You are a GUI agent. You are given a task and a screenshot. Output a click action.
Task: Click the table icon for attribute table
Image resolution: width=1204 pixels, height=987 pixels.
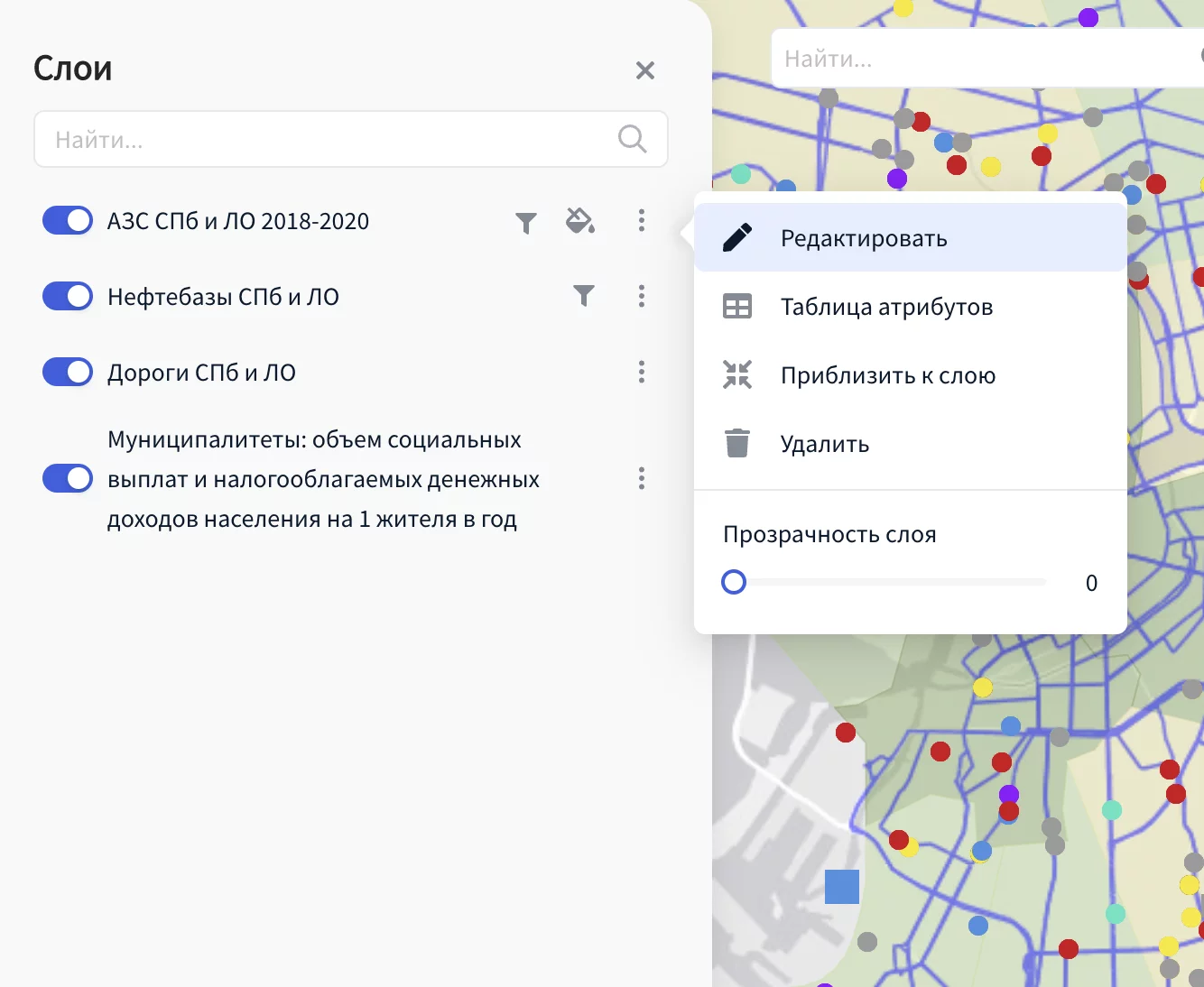[x=737, y=307]
